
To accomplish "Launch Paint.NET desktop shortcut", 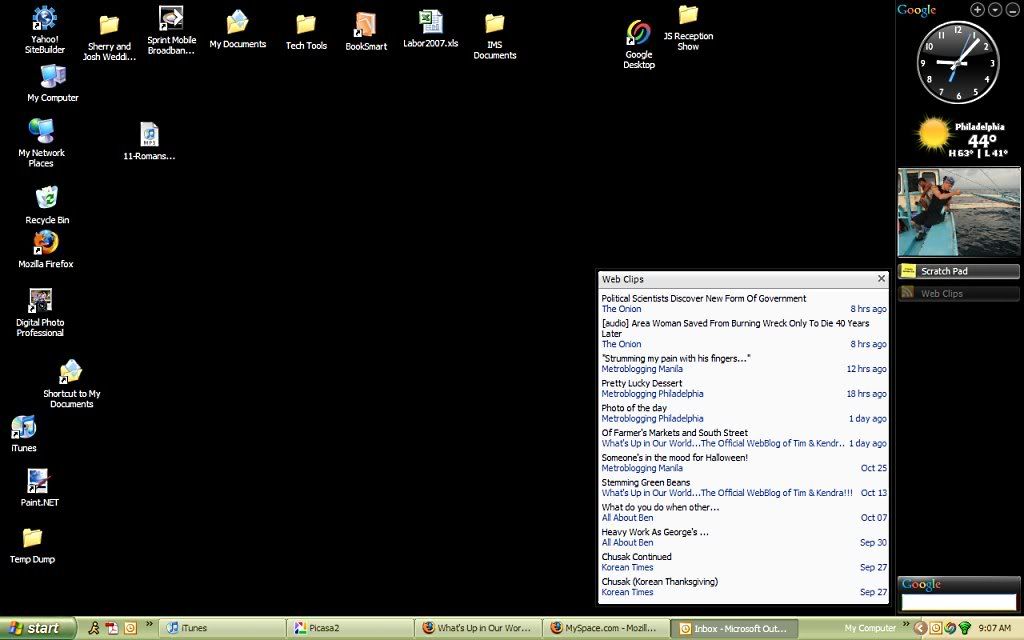I will coord(39,488).
